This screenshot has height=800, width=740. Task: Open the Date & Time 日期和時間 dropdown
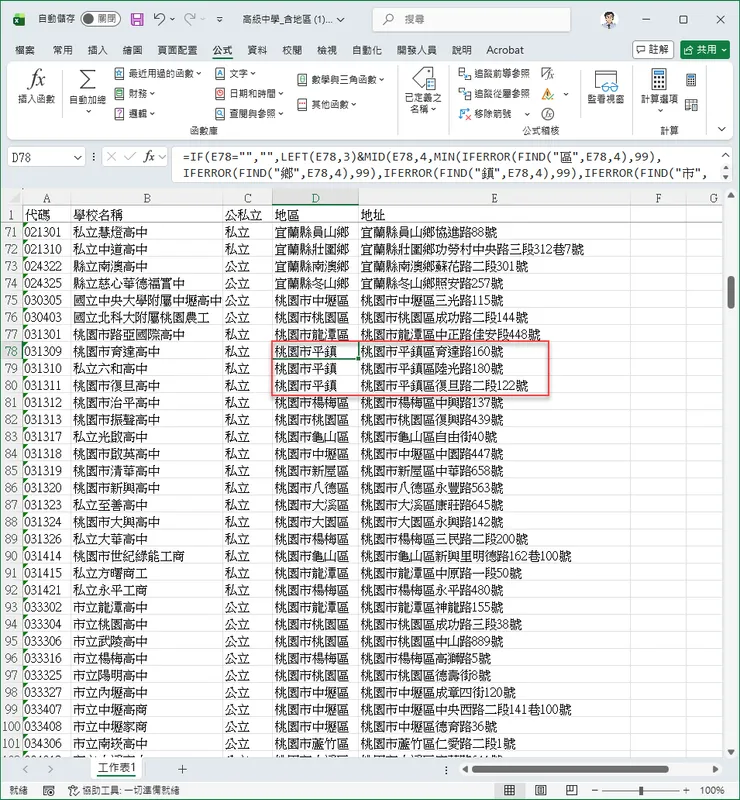click(249, 93)
